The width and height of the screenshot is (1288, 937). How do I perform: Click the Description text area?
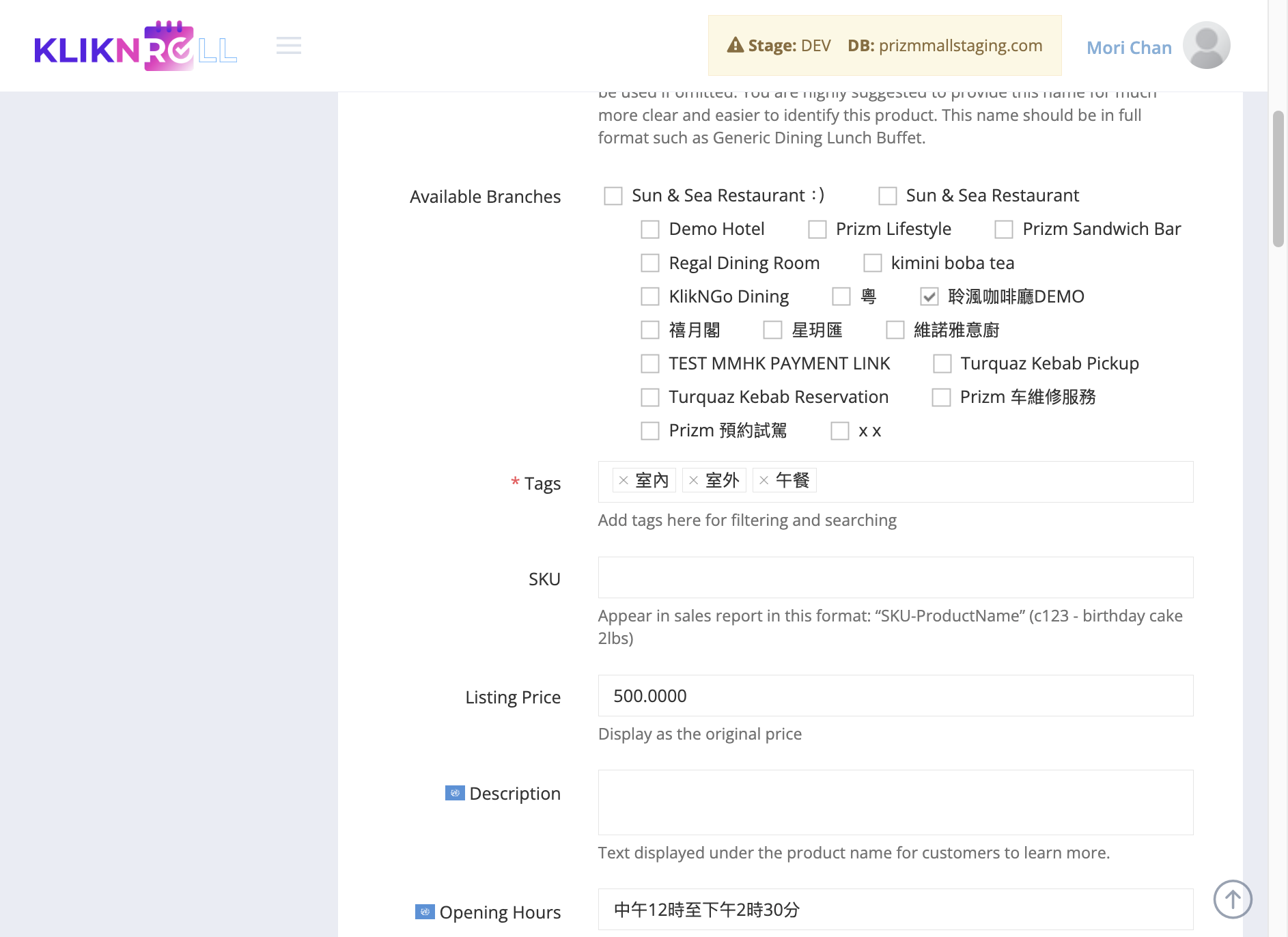point(896,802)
